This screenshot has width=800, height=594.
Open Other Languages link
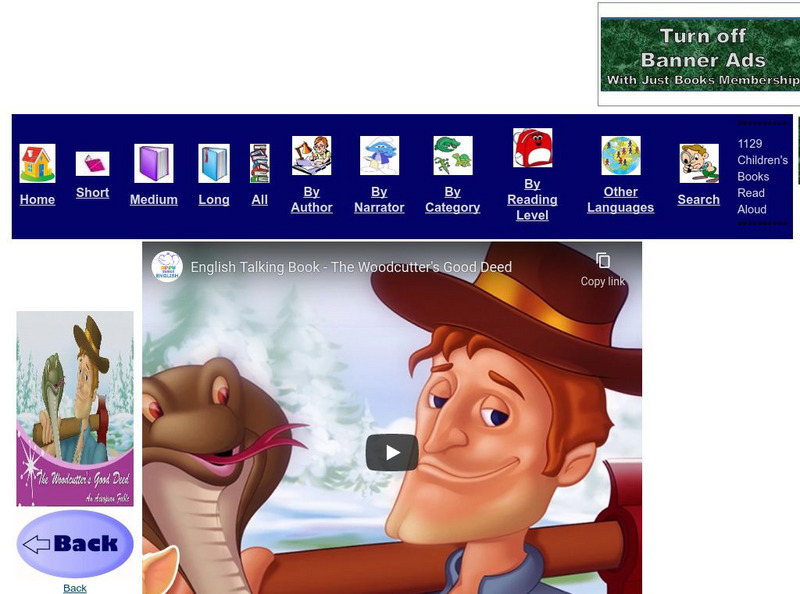pyautogui.click(x=621, y=200)
